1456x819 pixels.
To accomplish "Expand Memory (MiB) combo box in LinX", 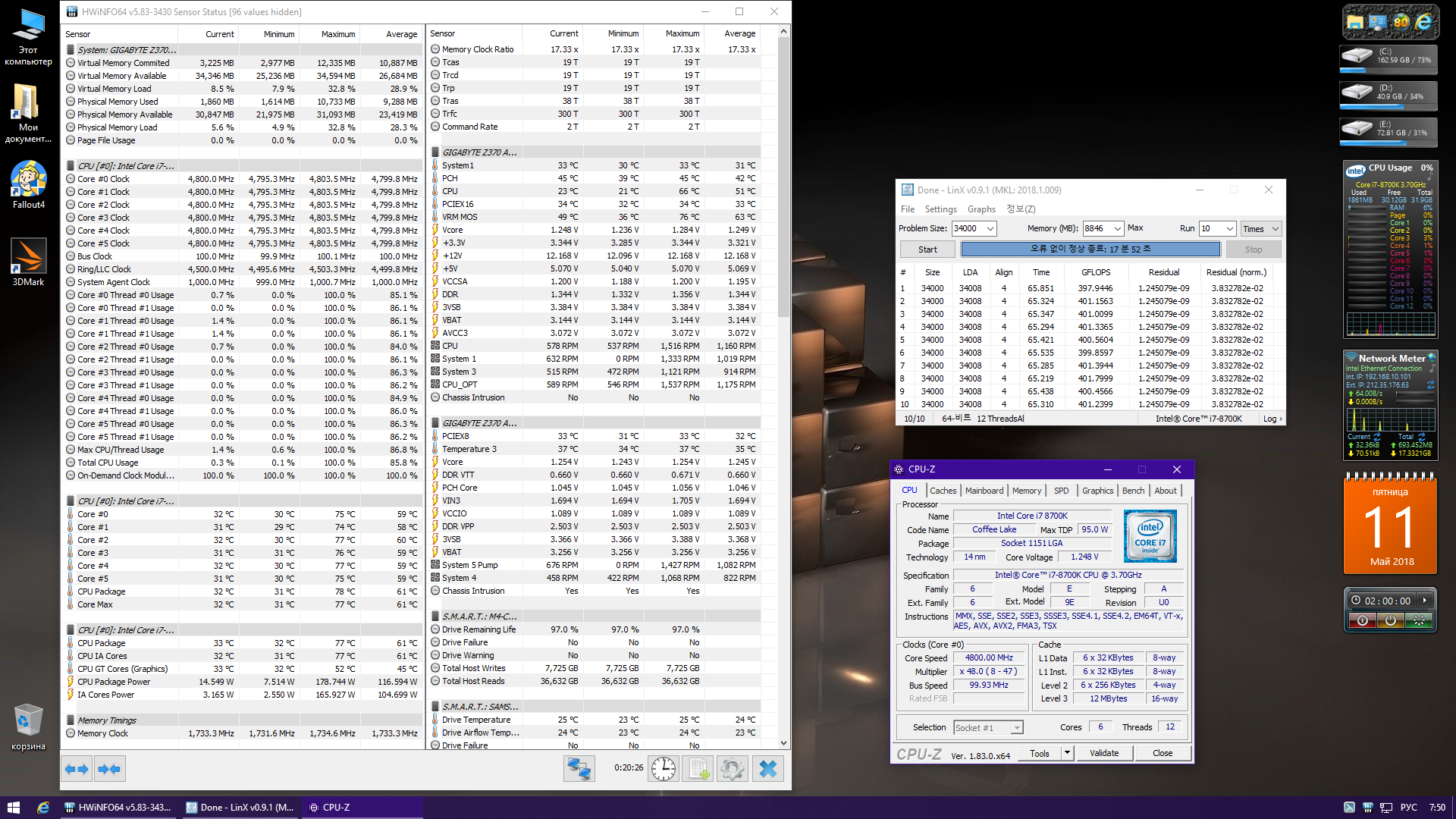I will pos(1117,228).
